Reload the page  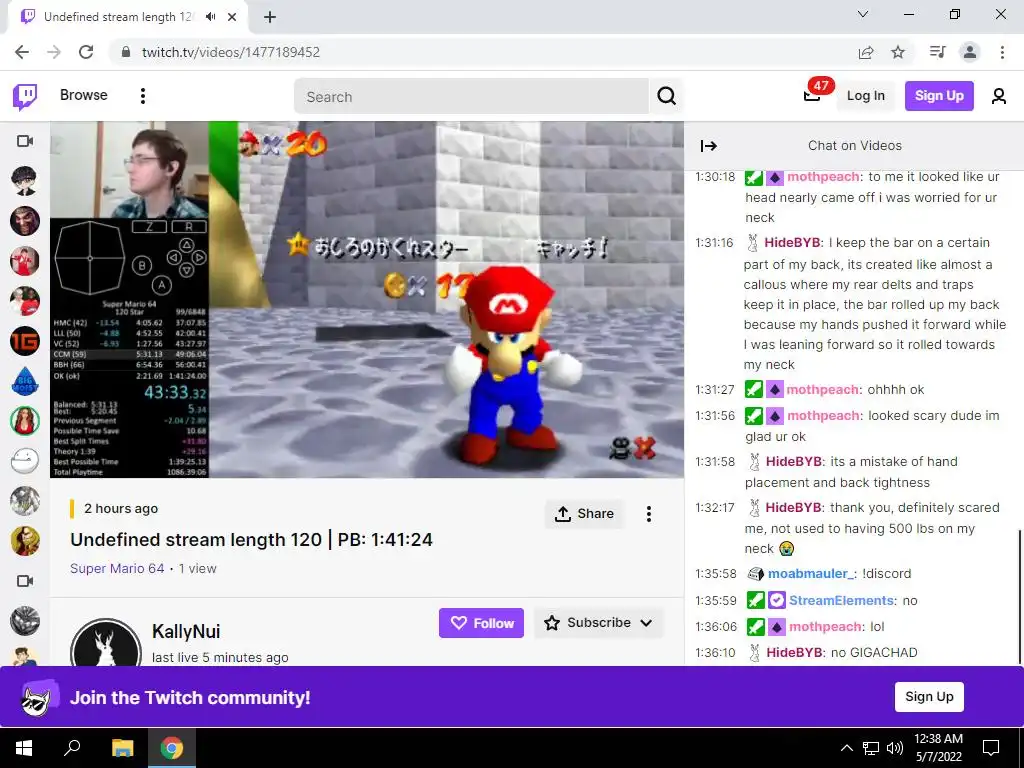86,52
